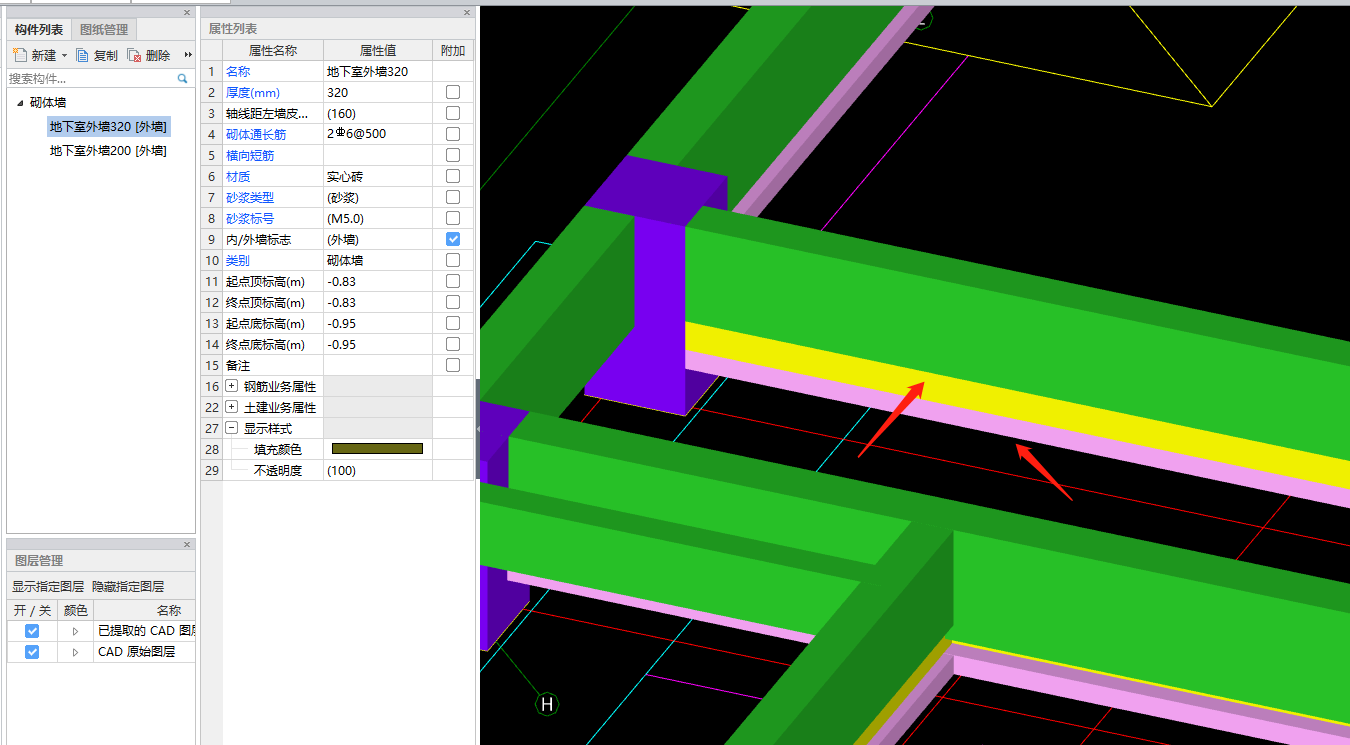Close the 图层管理 panel with its X icon
This screenshot has width=1350, height=745.
click(187, 544)
